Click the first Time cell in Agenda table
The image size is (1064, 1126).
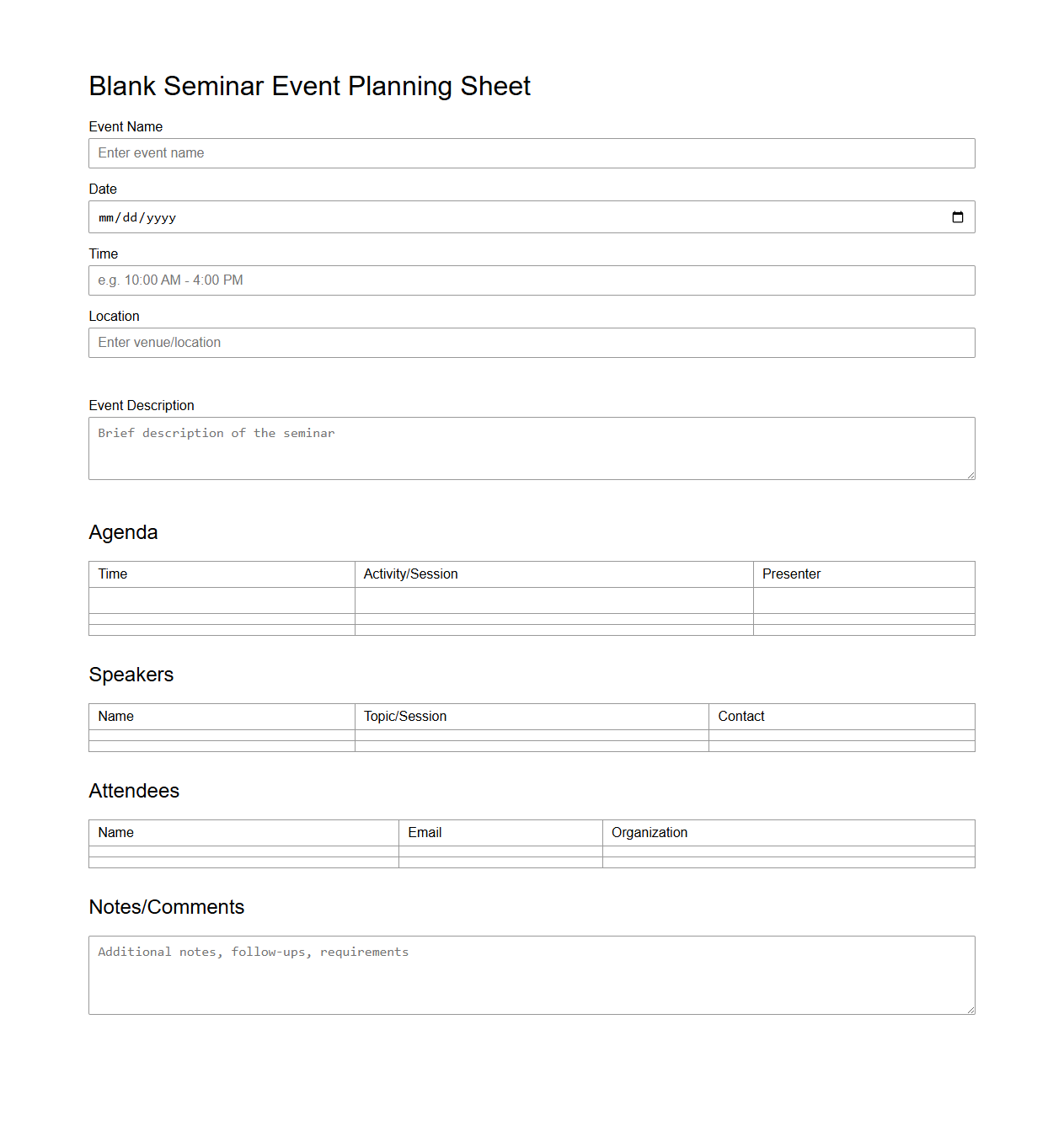(x=222, y=600)
